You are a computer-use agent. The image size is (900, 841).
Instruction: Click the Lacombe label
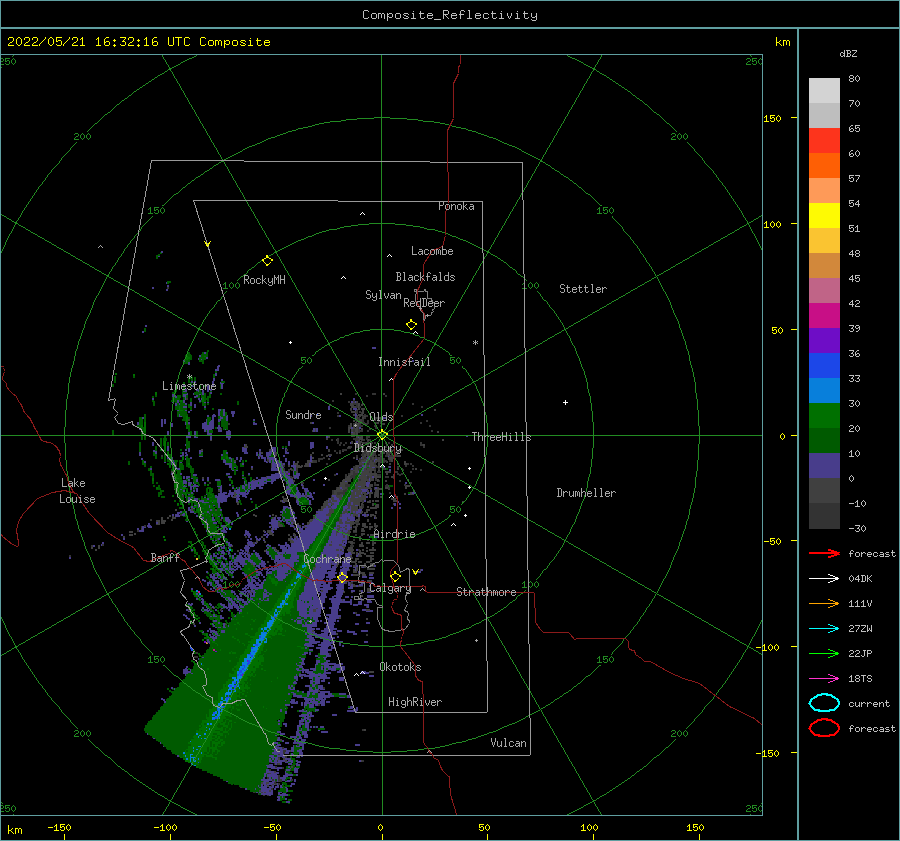(432, 251)
